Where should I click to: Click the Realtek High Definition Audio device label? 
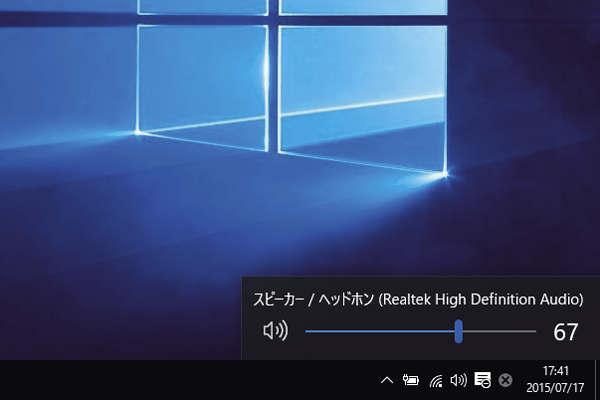(418, 299)
